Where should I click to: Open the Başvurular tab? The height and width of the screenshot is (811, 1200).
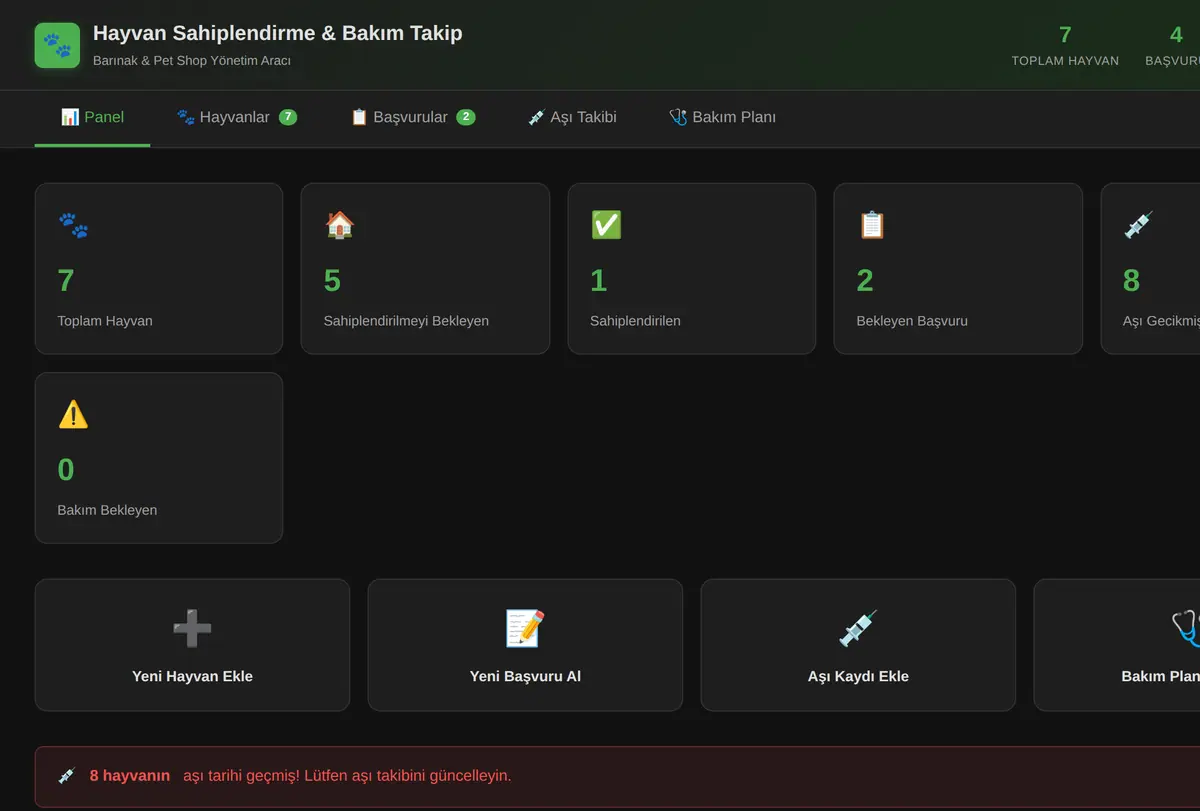[412, 118]
